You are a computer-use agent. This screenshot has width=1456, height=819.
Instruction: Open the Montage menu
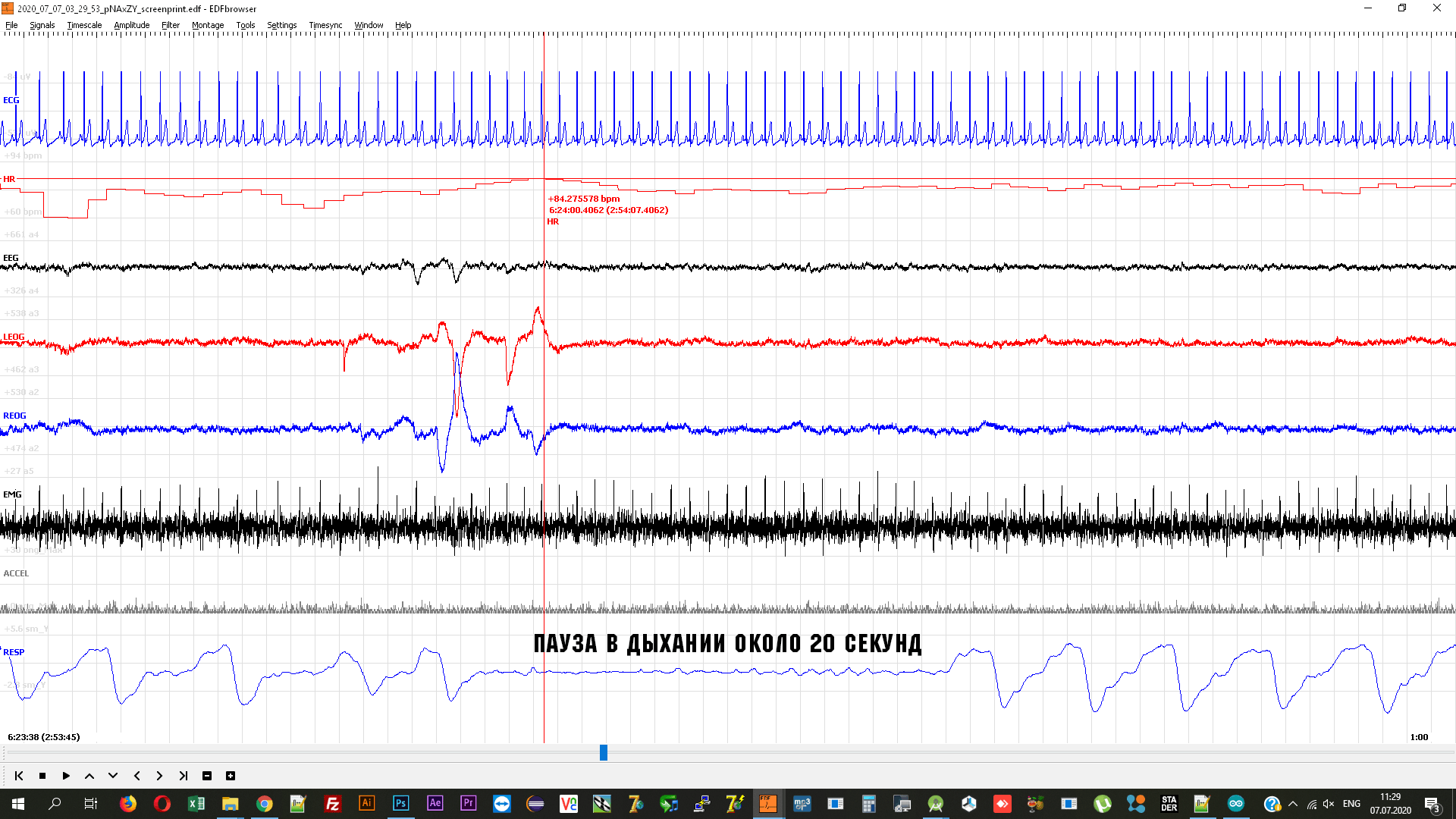208,25
